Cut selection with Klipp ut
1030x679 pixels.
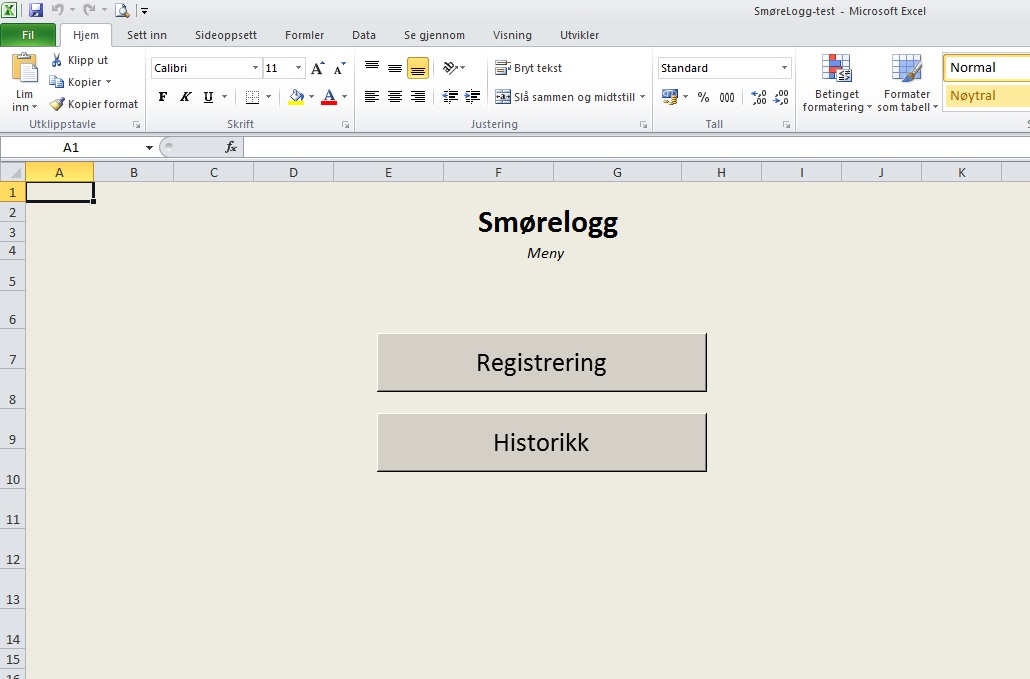tap(79, 60)
